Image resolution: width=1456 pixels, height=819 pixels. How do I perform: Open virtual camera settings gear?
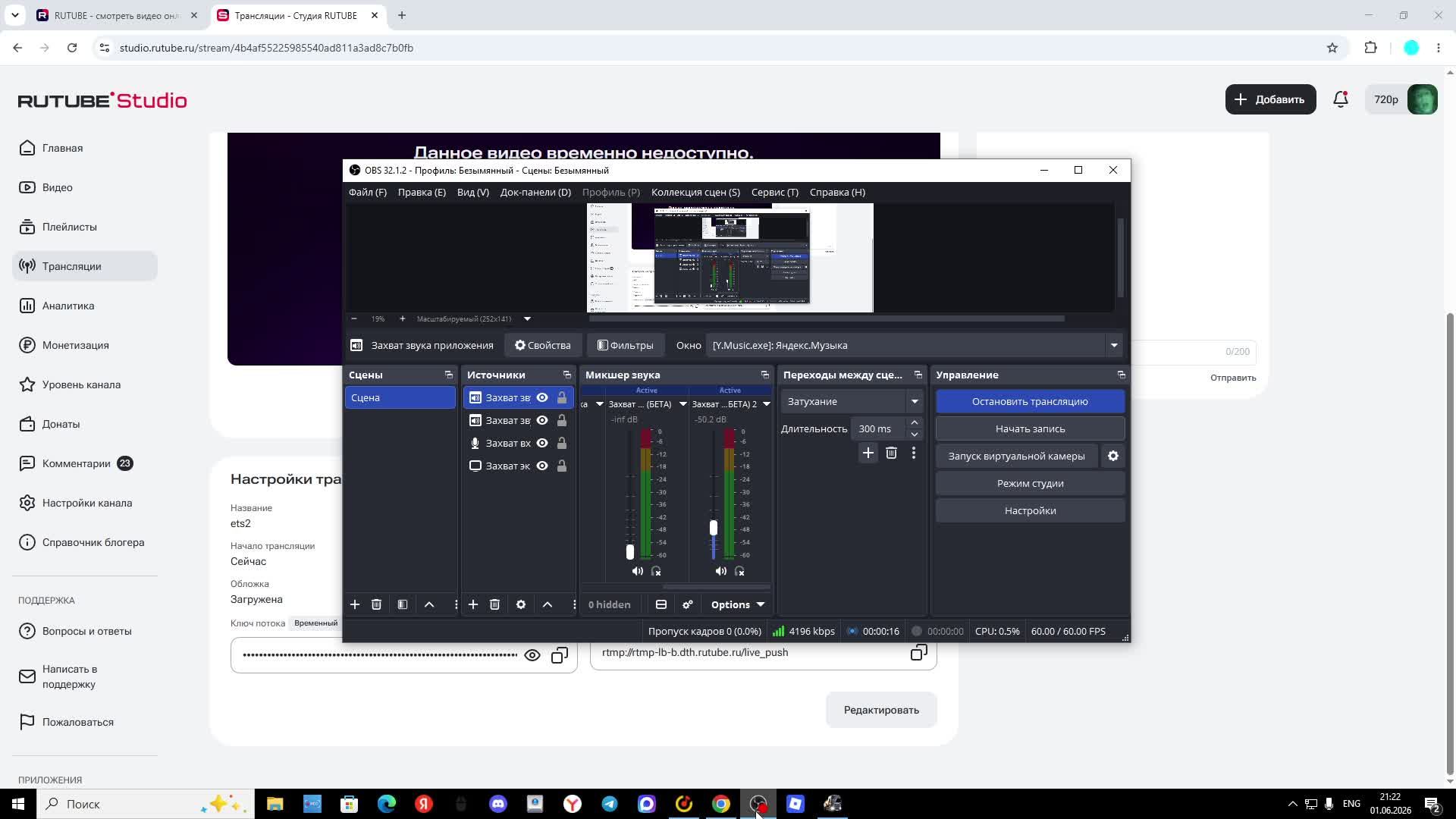[1113, 456]
